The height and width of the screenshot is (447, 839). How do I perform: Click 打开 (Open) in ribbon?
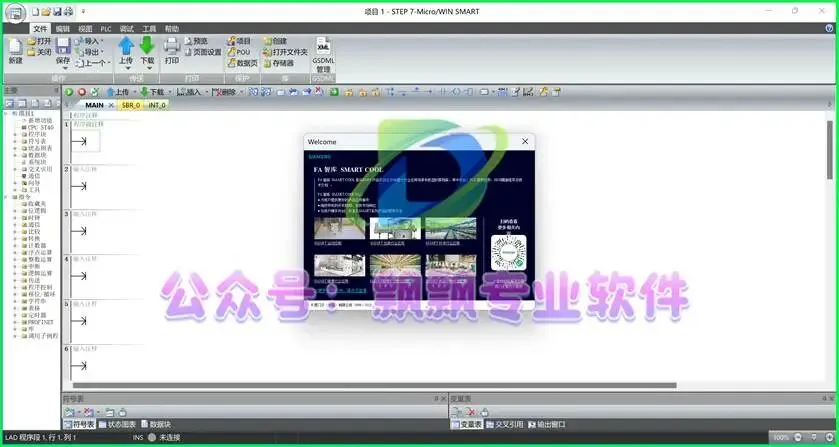[x=40, y=41]
